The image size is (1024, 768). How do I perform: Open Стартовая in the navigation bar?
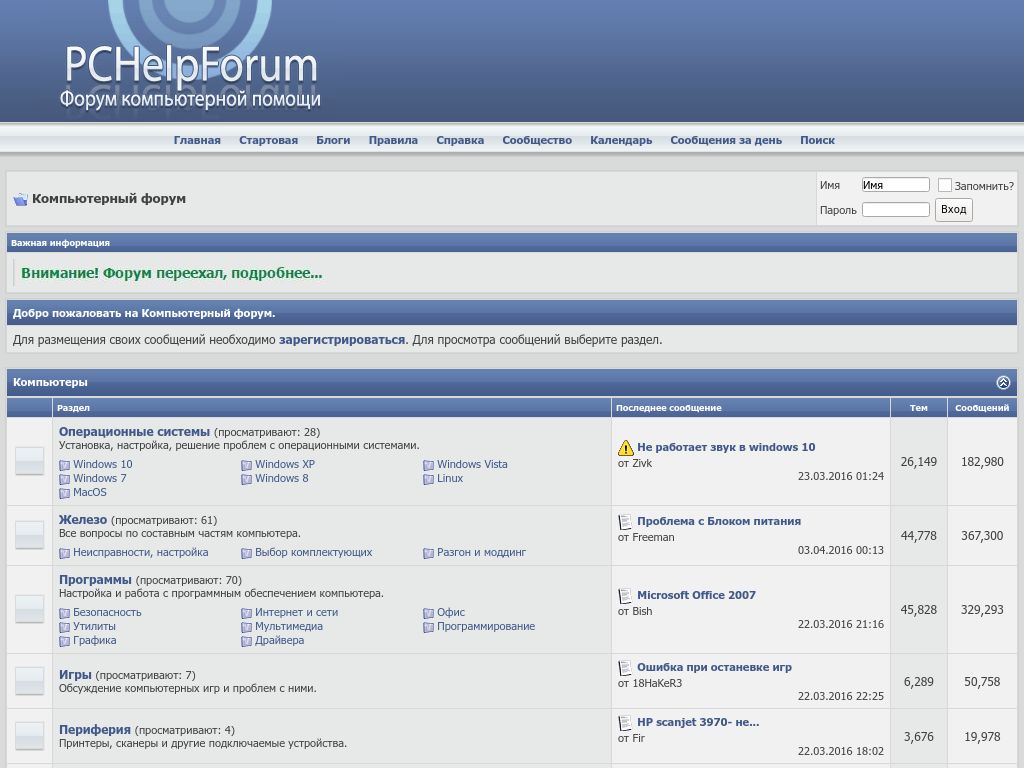(268, 140)
